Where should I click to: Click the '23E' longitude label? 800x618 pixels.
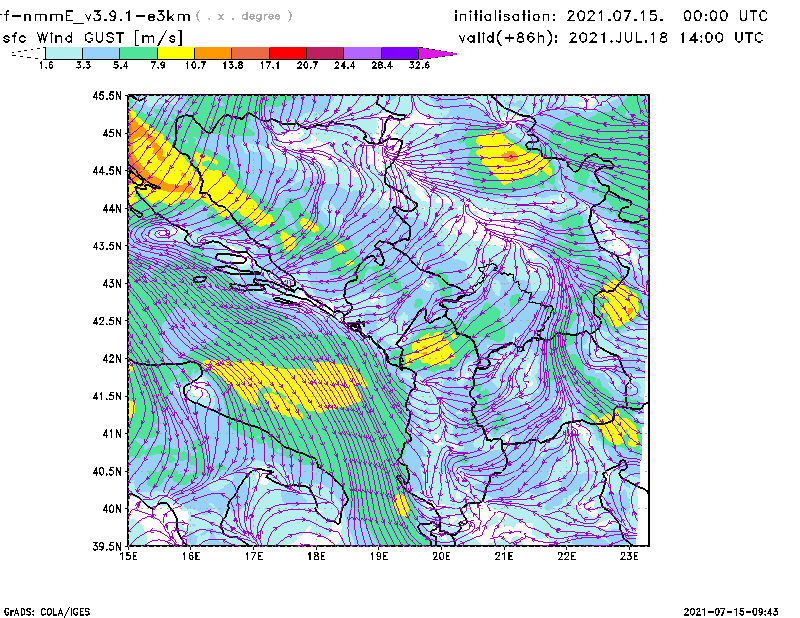pyautogui.click(x=629, y=556)
